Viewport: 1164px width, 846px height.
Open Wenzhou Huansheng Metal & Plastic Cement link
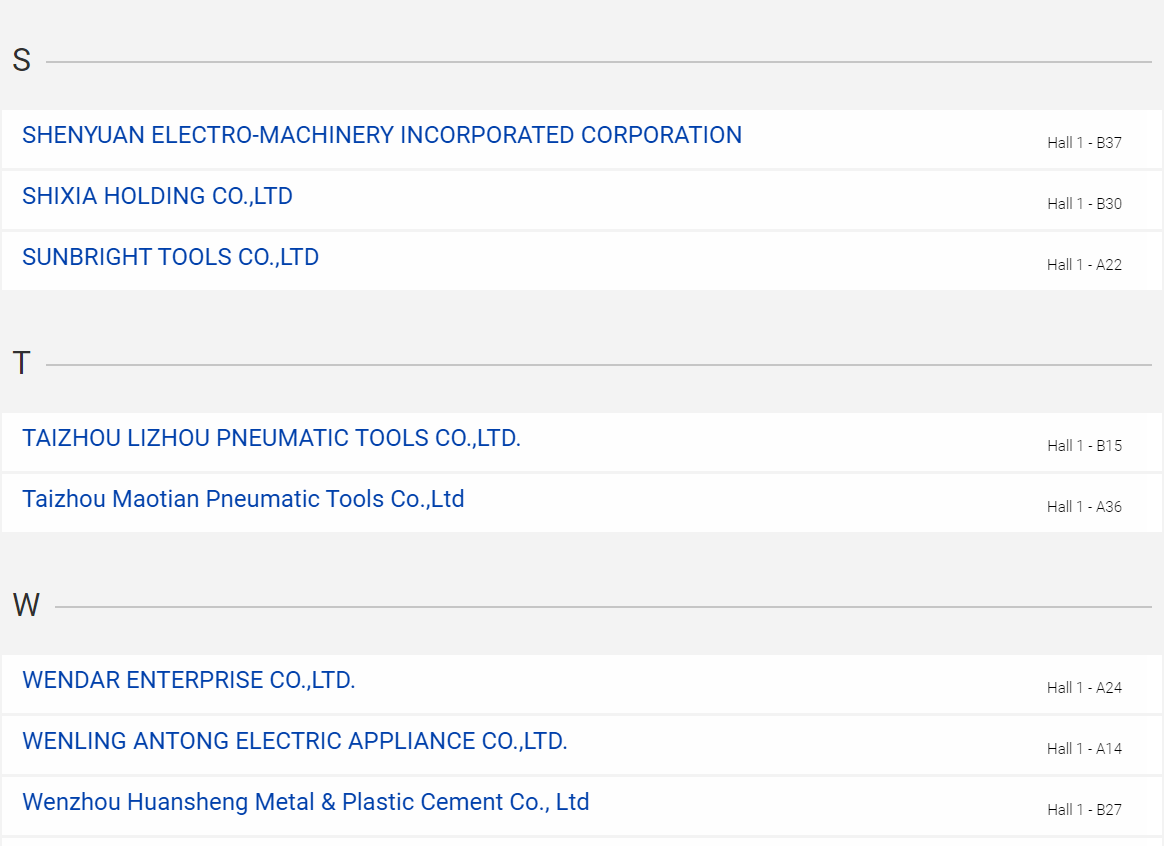pos(306,801)
